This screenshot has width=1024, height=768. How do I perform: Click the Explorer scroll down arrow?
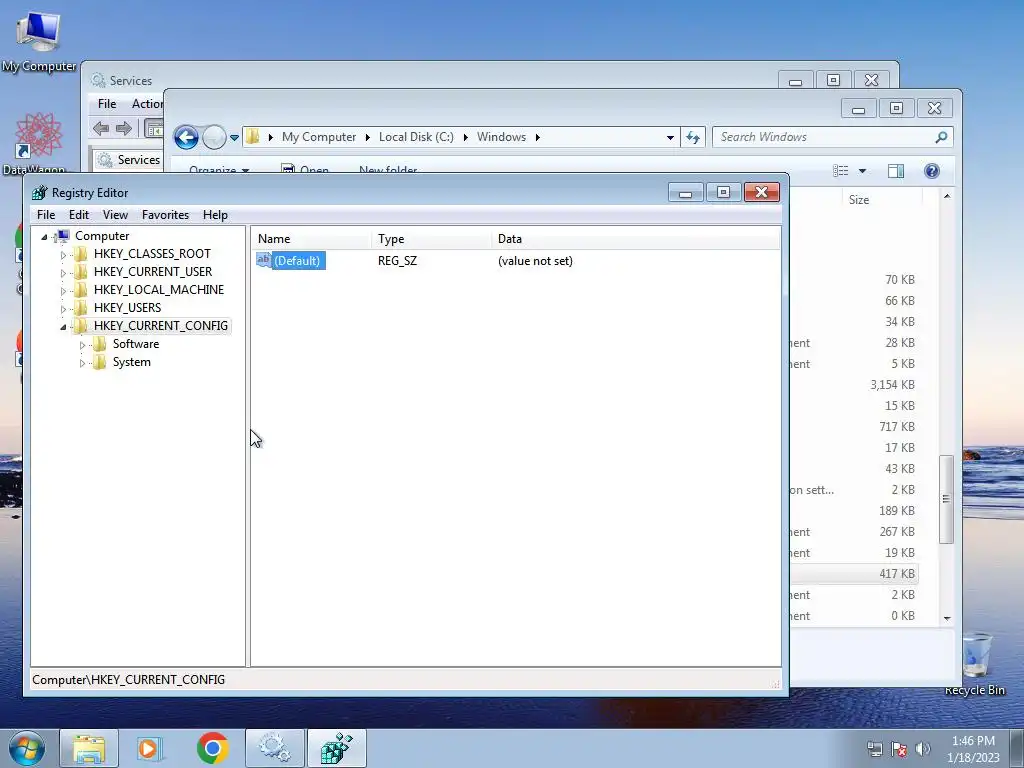947,618
